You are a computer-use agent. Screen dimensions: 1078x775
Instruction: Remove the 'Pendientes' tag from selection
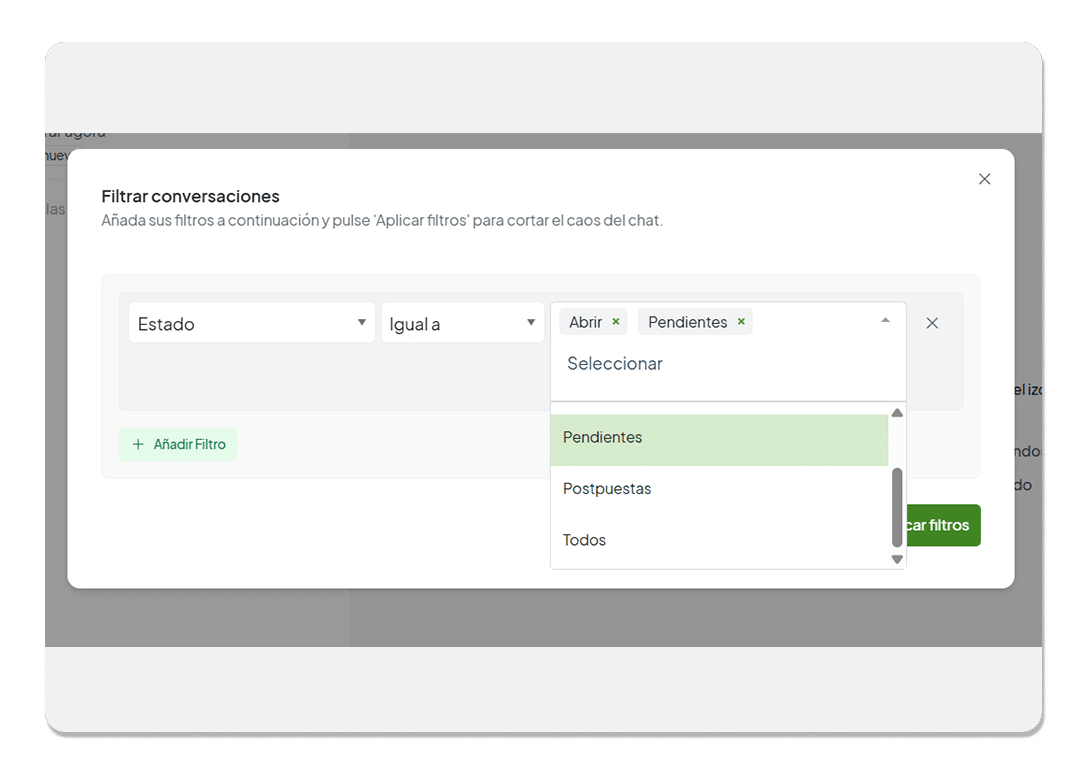(741, 322)
